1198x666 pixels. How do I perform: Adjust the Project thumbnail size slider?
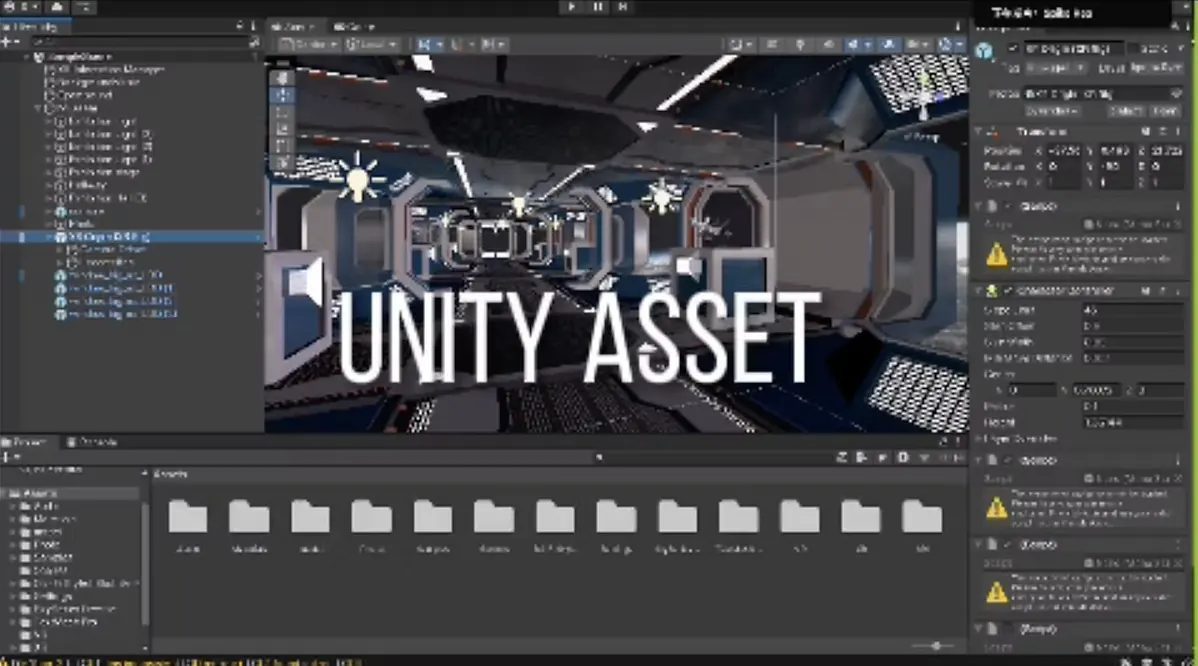point(935,646)
